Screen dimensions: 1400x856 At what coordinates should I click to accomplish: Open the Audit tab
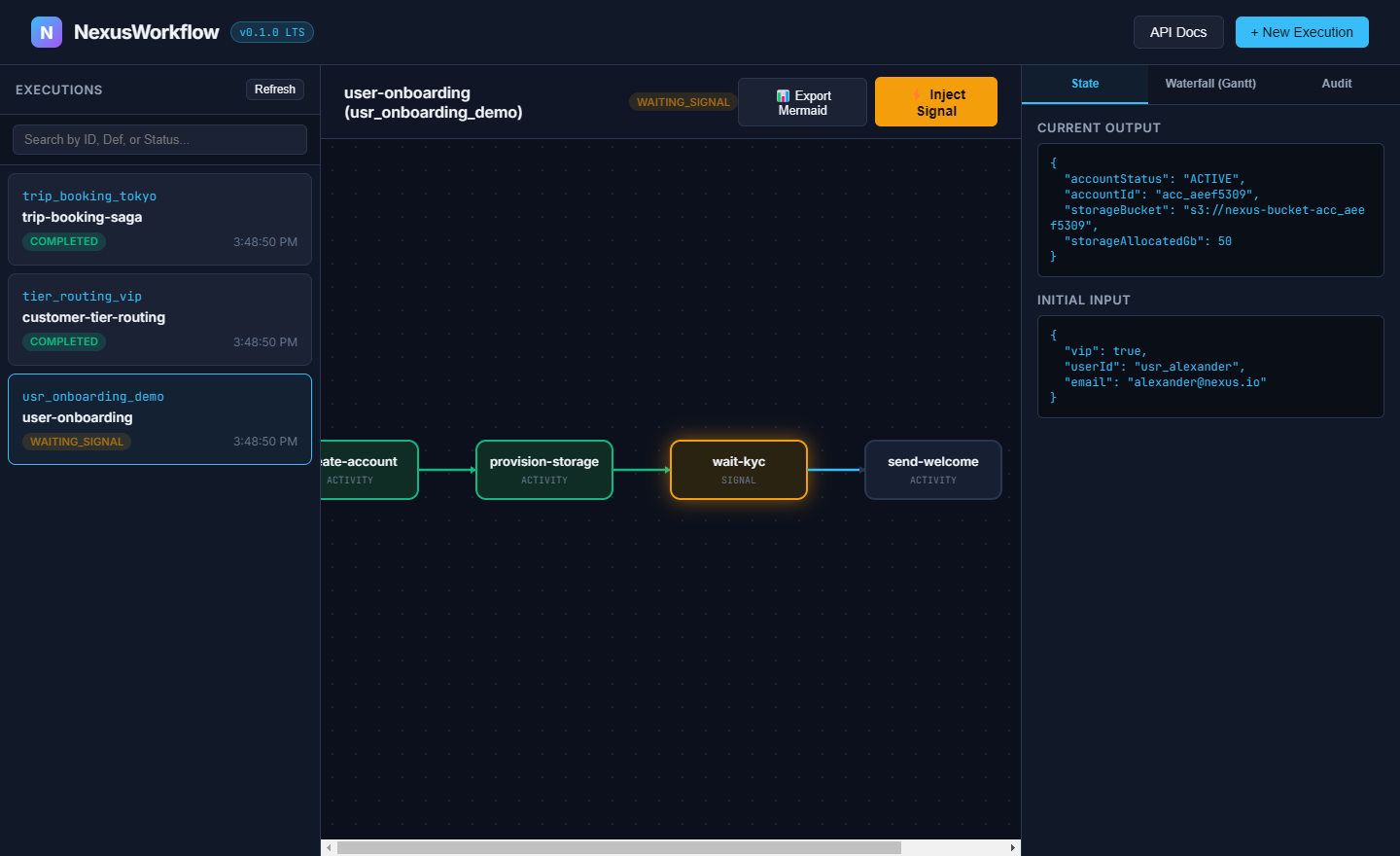(1337, 84)
